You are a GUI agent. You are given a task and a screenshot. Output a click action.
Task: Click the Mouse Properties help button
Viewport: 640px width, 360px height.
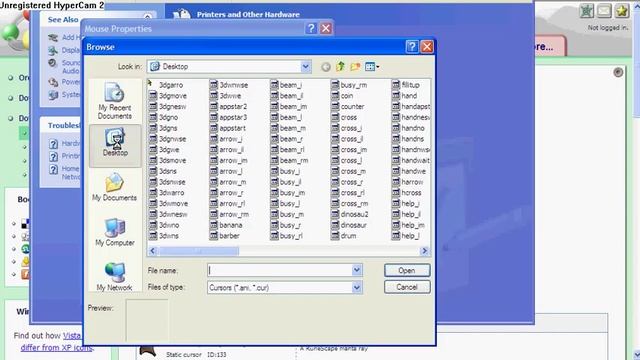311,29
